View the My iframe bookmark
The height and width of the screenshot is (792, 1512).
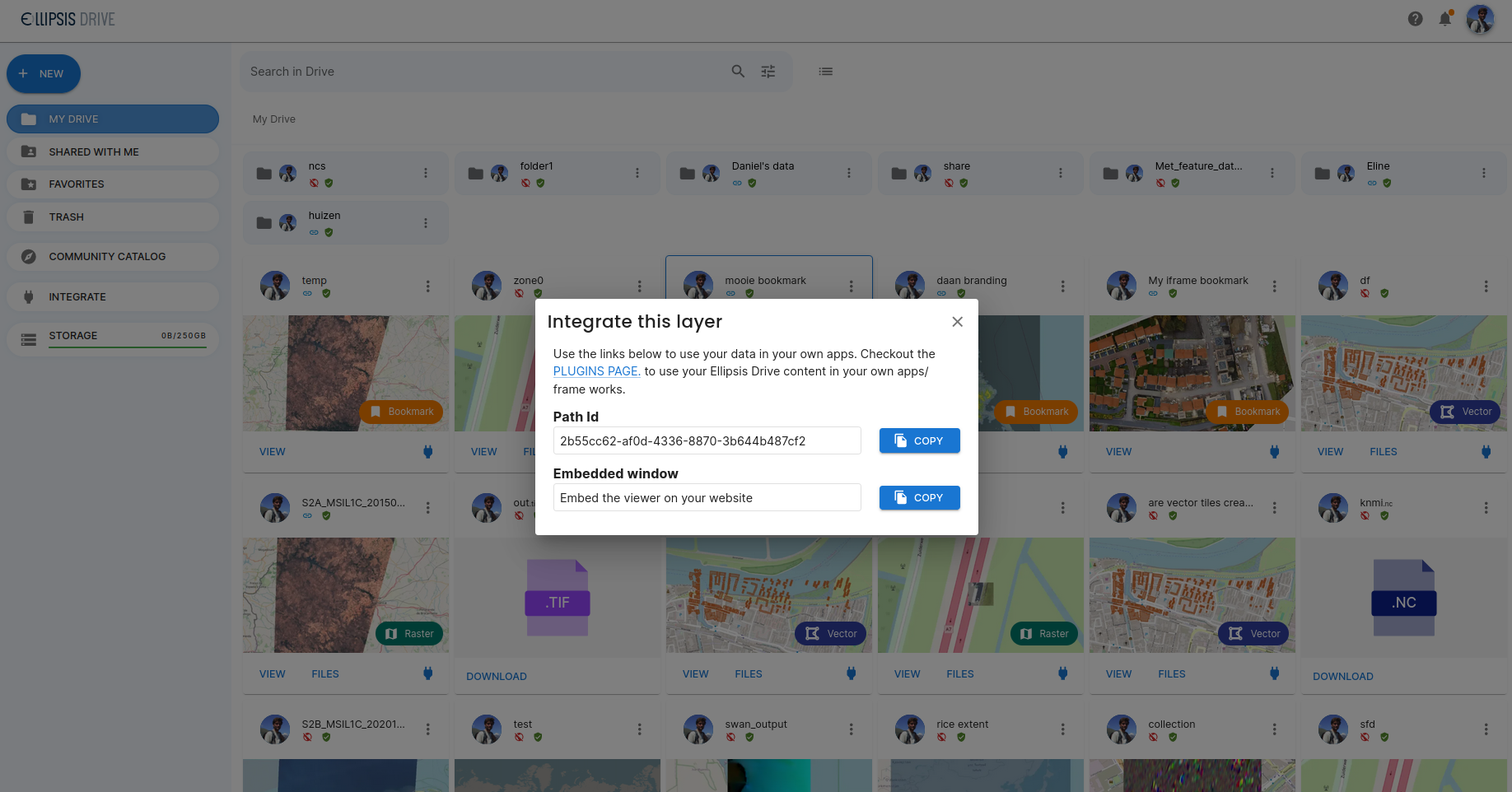(1118, 452)
